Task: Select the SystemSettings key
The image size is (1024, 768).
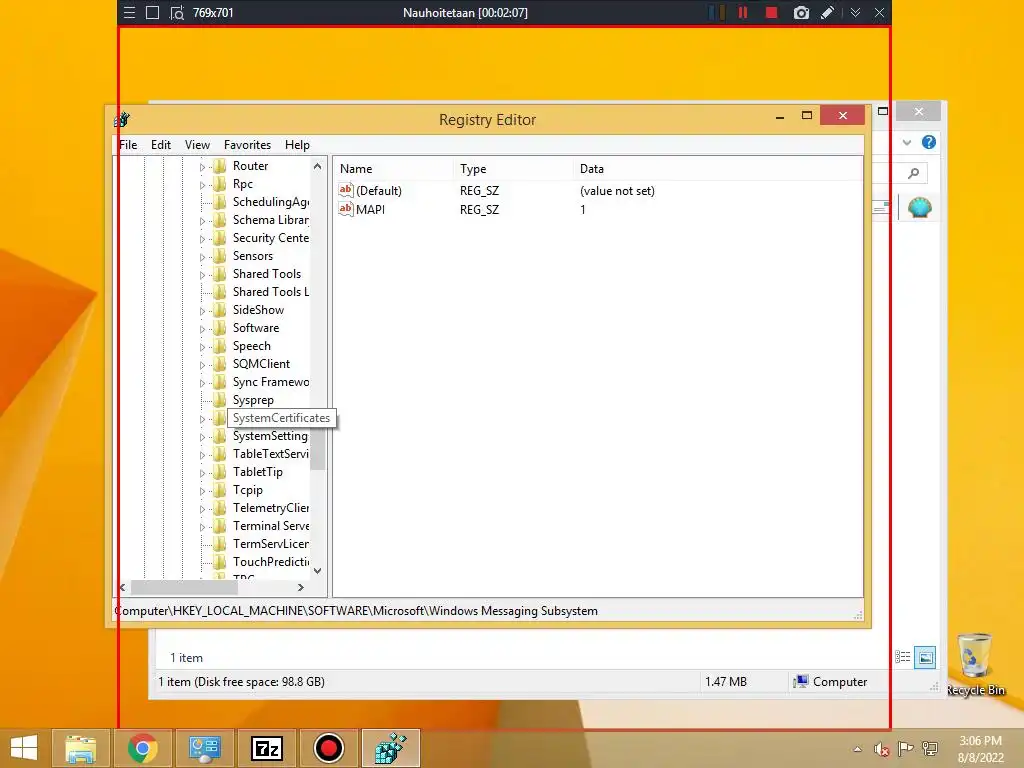Action: [x=270, y=436]
